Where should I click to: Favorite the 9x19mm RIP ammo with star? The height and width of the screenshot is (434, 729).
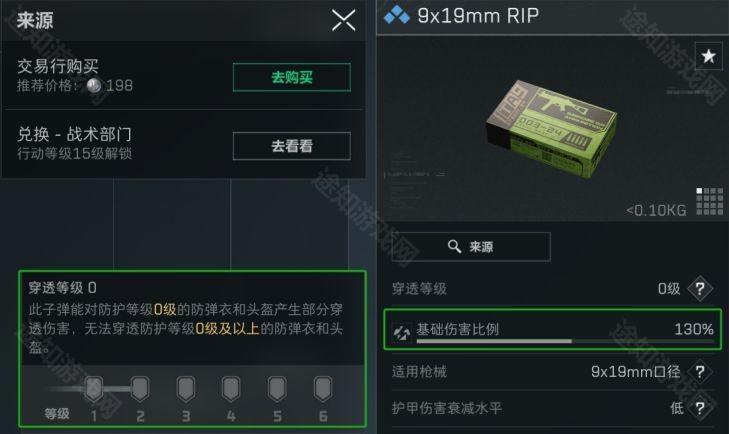tap(708, 56)
